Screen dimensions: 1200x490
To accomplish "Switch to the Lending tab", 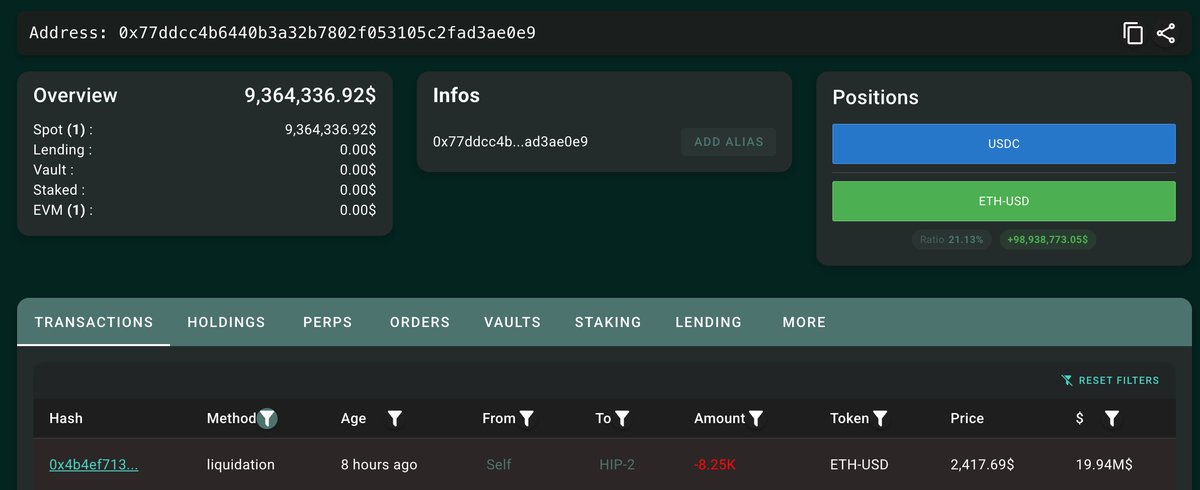I will point(709,322).
